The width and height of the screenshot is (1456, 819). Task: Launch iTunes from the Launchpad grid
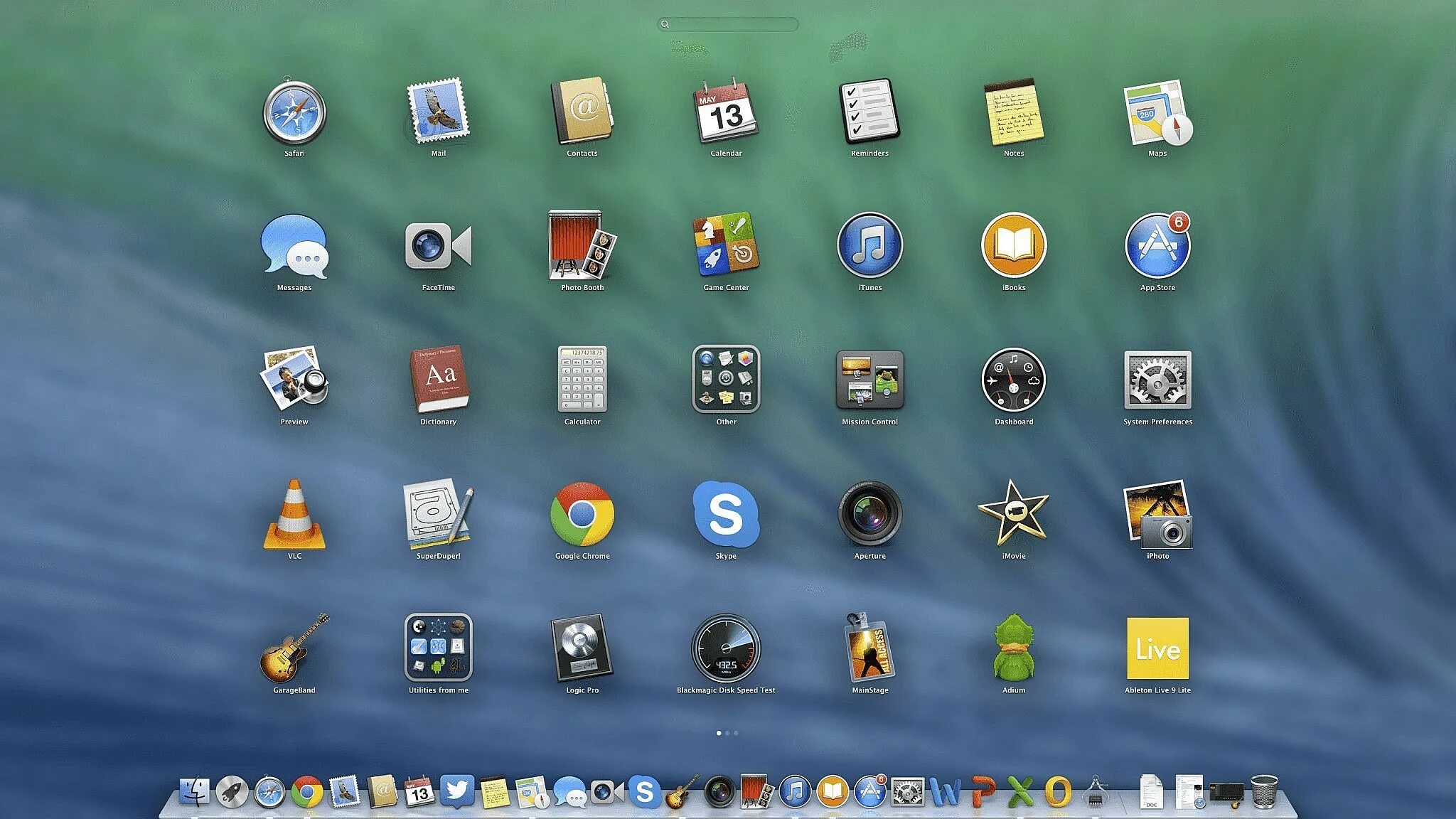tap(869, 245)
